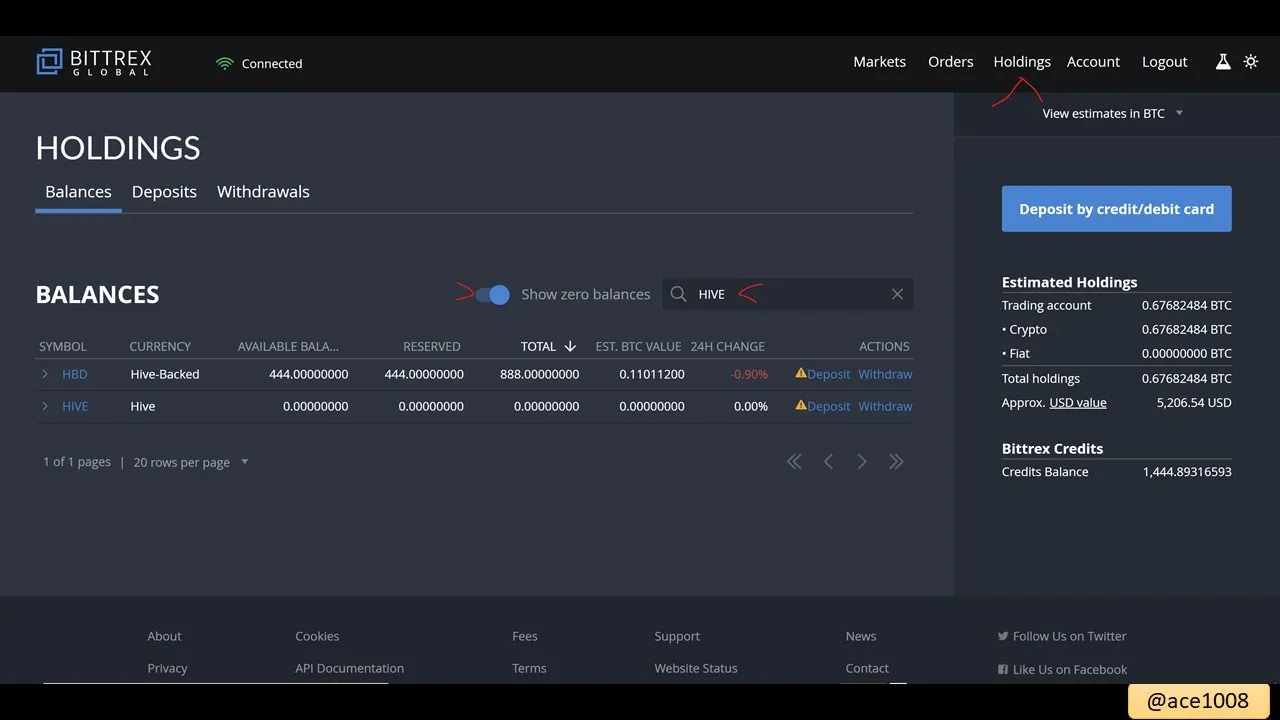
Task: Click the Facebook icon in footer
Action: pyautogui.click(x=1003, y=669)
